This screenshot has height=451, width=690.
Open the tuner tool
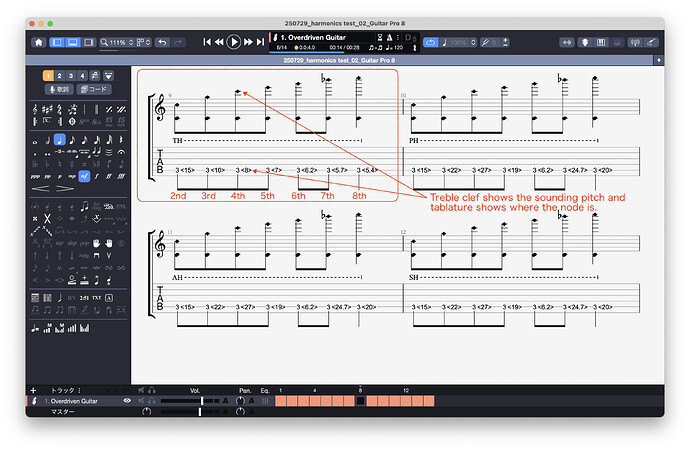coord(635,42)
